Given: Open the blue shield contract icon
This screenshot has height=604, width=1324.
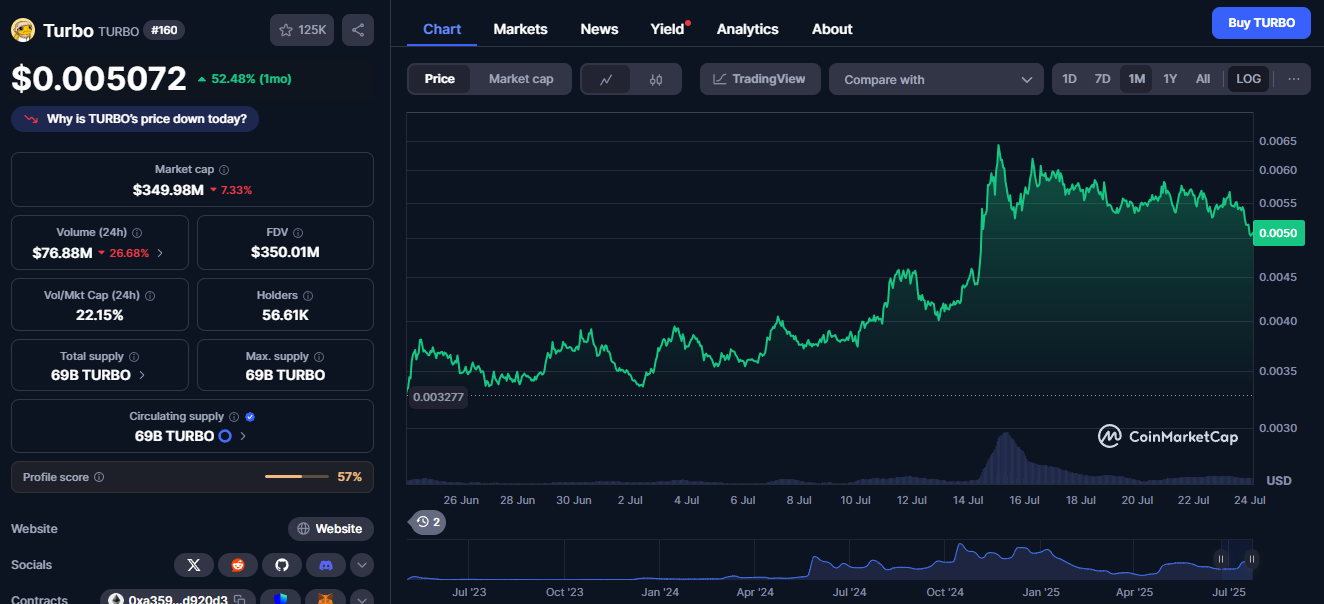Looking at the screenshot, I should point(280,600).
